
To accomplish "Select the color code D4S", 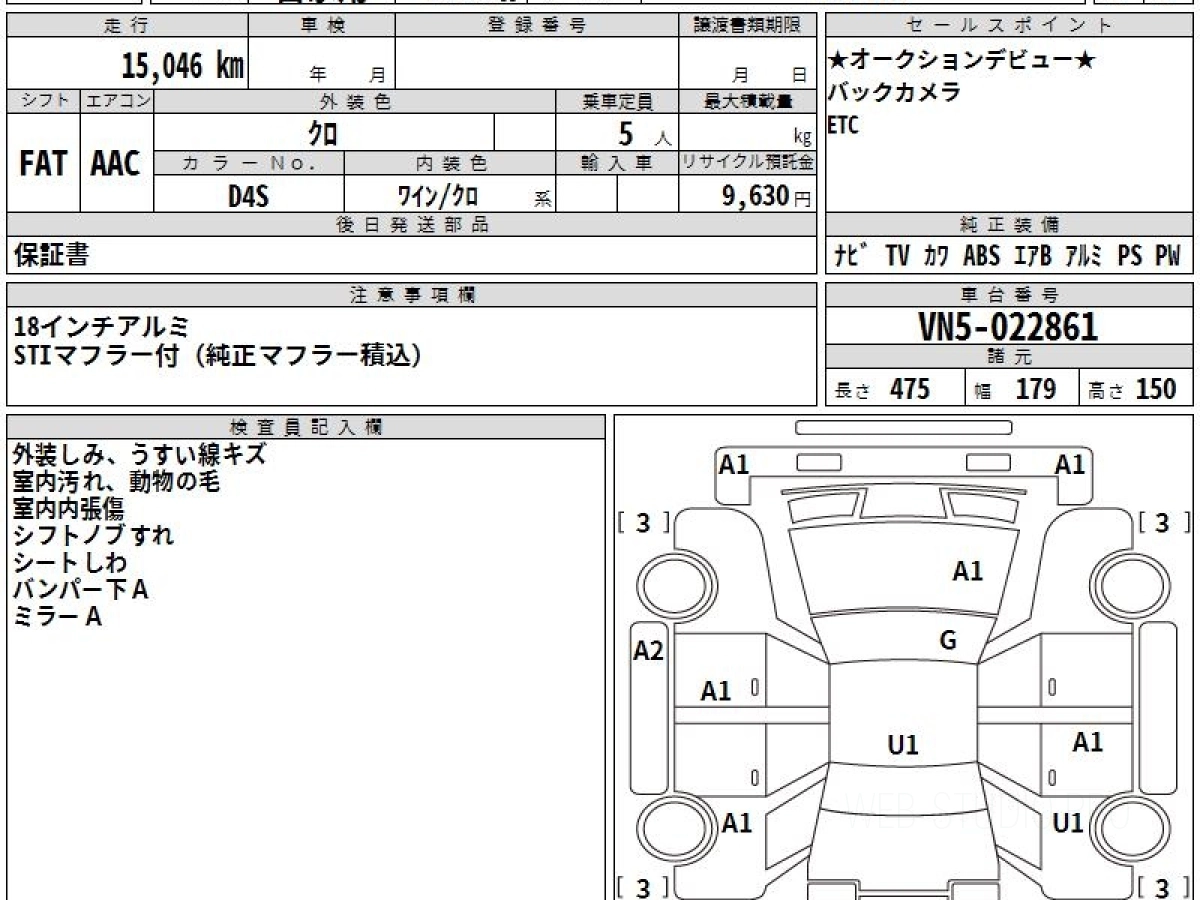I will pyautogui.click(x=248, y=196).
